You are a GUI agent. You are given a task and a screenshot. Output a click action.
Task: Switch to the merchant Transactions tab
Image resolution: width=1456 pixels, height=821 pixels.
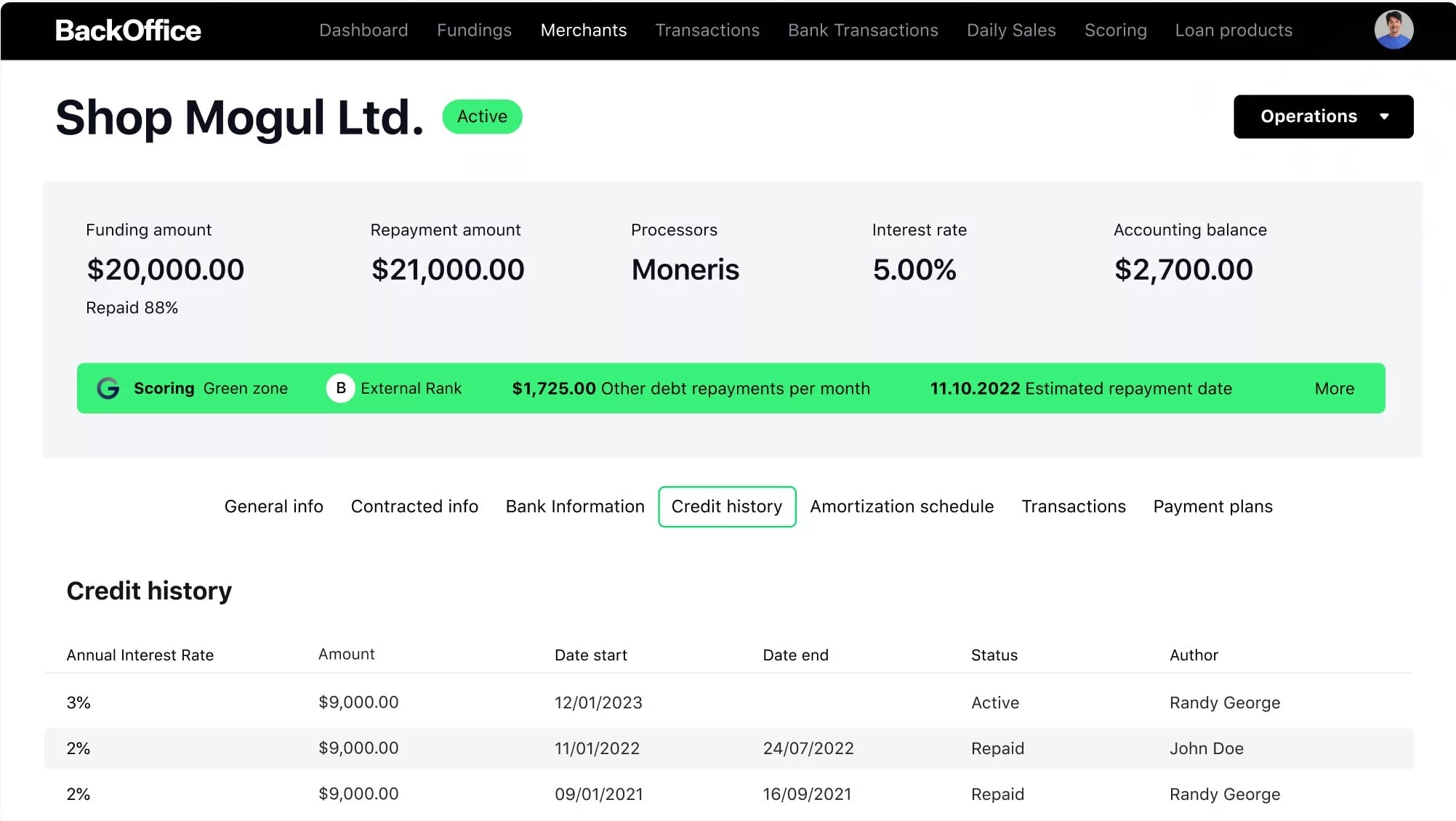[x=1073, y=506]
